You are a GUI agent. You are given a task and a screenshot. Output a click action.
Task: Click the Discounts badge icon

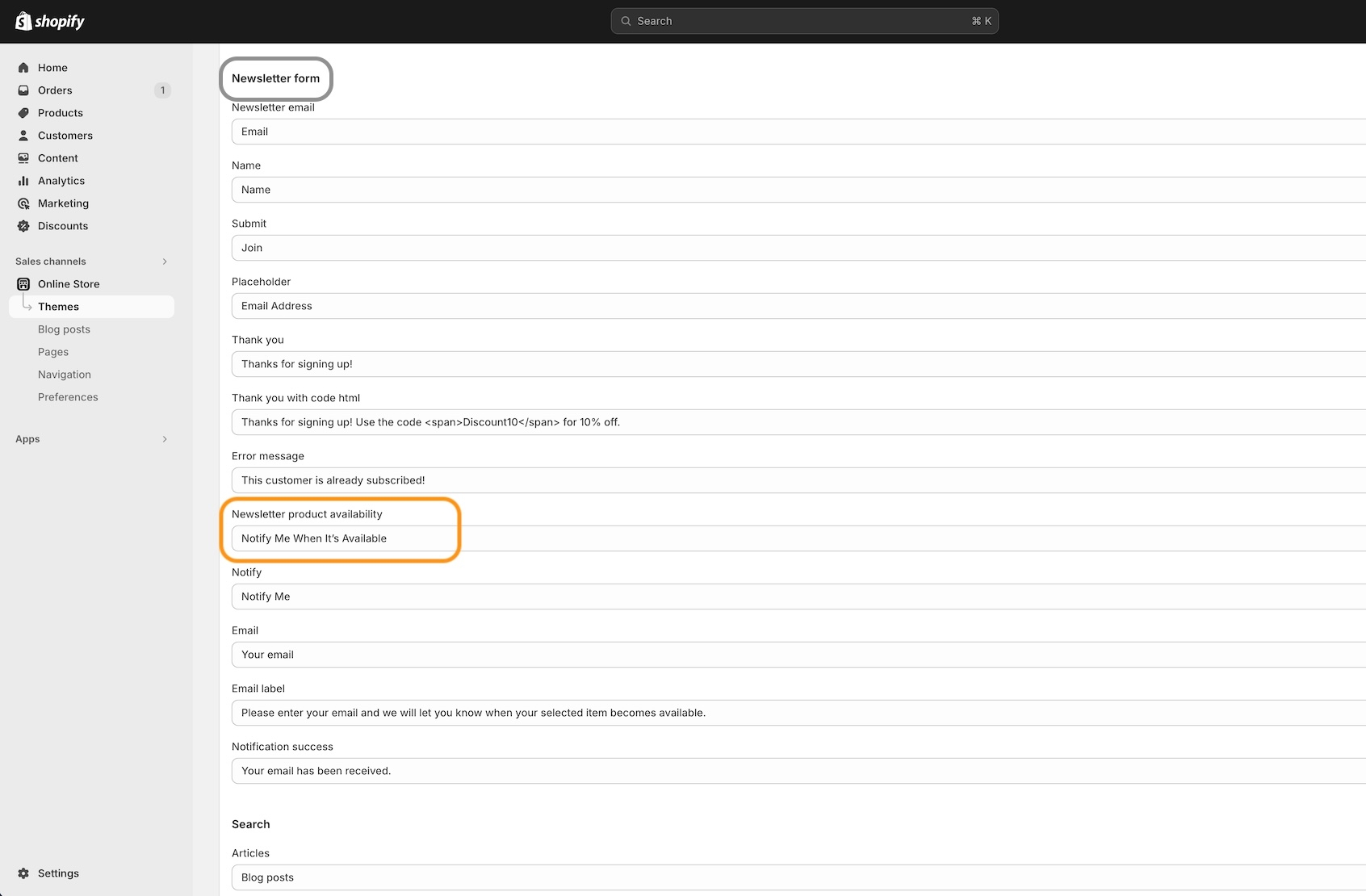(23, 226)
